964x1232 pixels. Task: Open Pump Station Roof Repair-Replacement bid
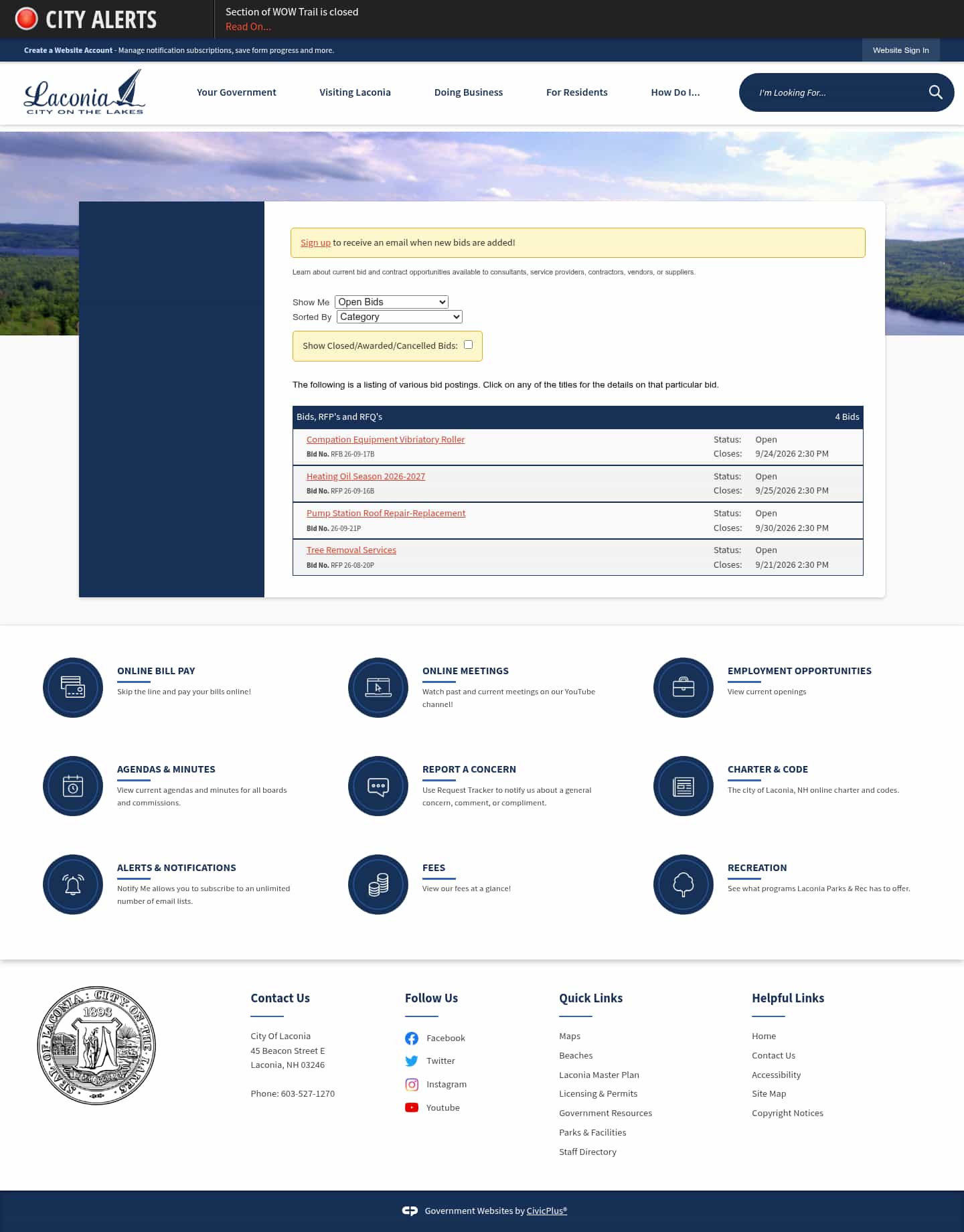tap(386, 514)
